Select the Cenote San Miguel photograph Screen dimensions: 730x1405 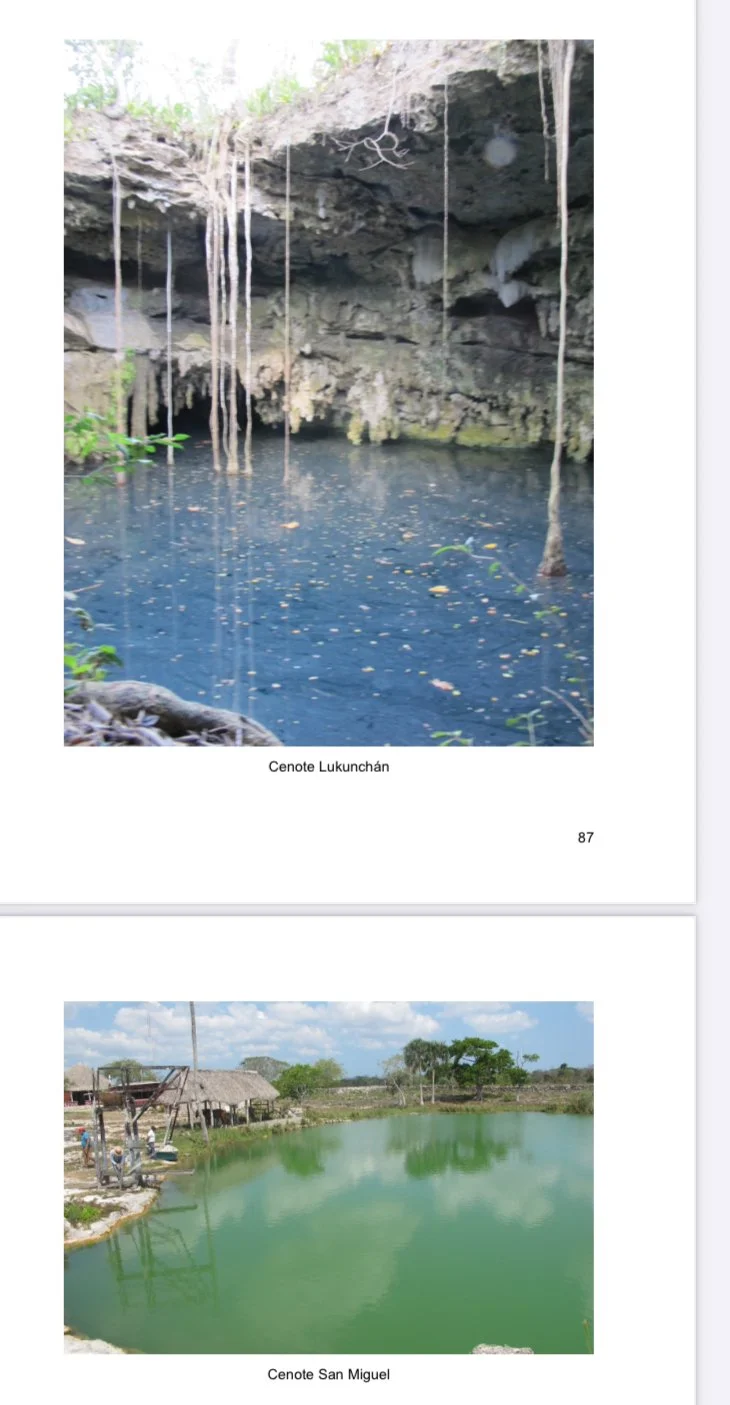click(x=328, y=1177)
